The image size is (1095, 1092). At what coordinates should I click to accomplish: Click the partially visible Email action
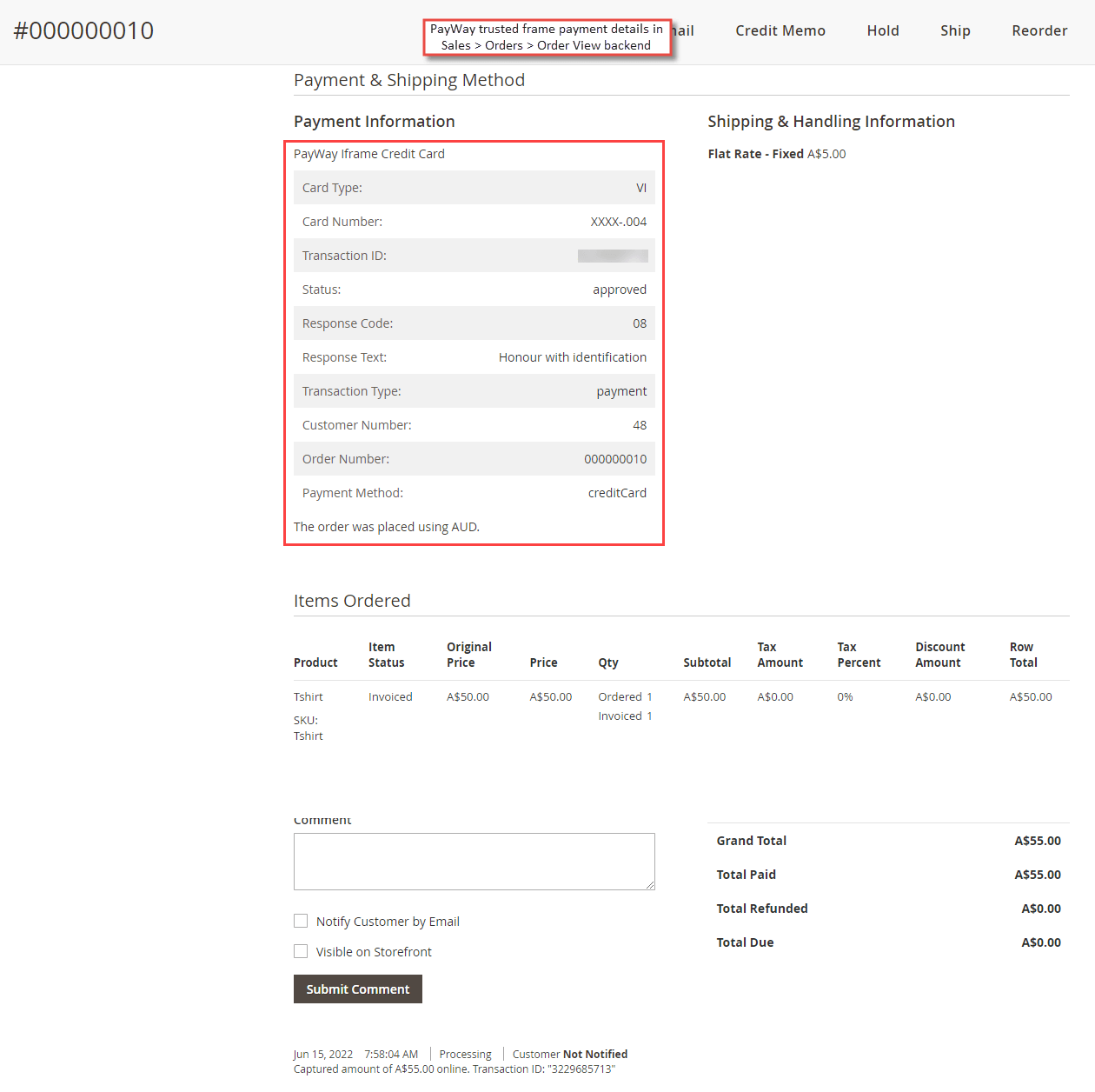coord(685,30)
